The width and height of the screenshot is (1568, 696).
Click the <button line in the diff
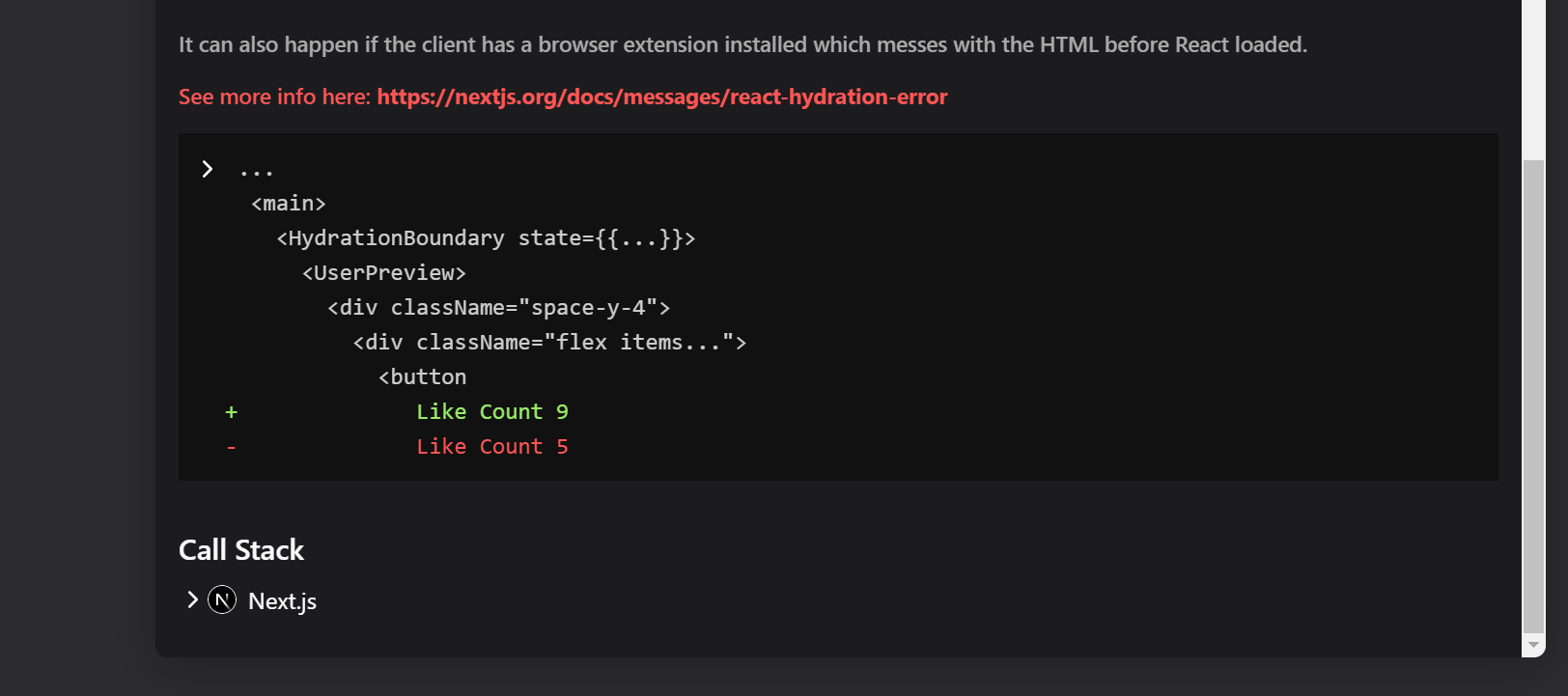(423, 377)
